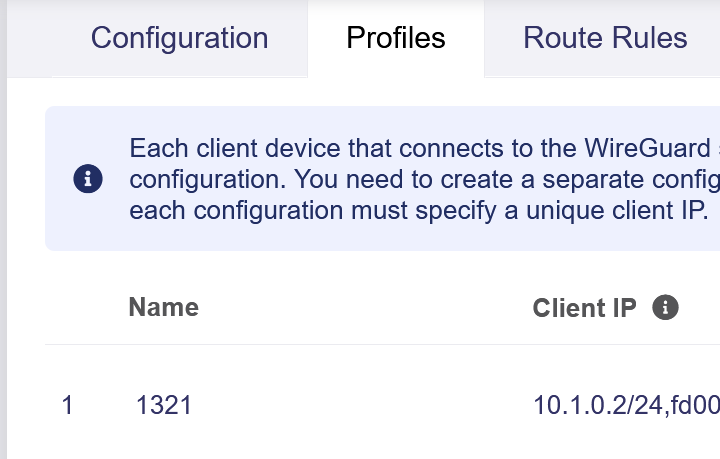Click the banner line starting "Each client device"
Screen dimensions: 720x459
[420, 150]
